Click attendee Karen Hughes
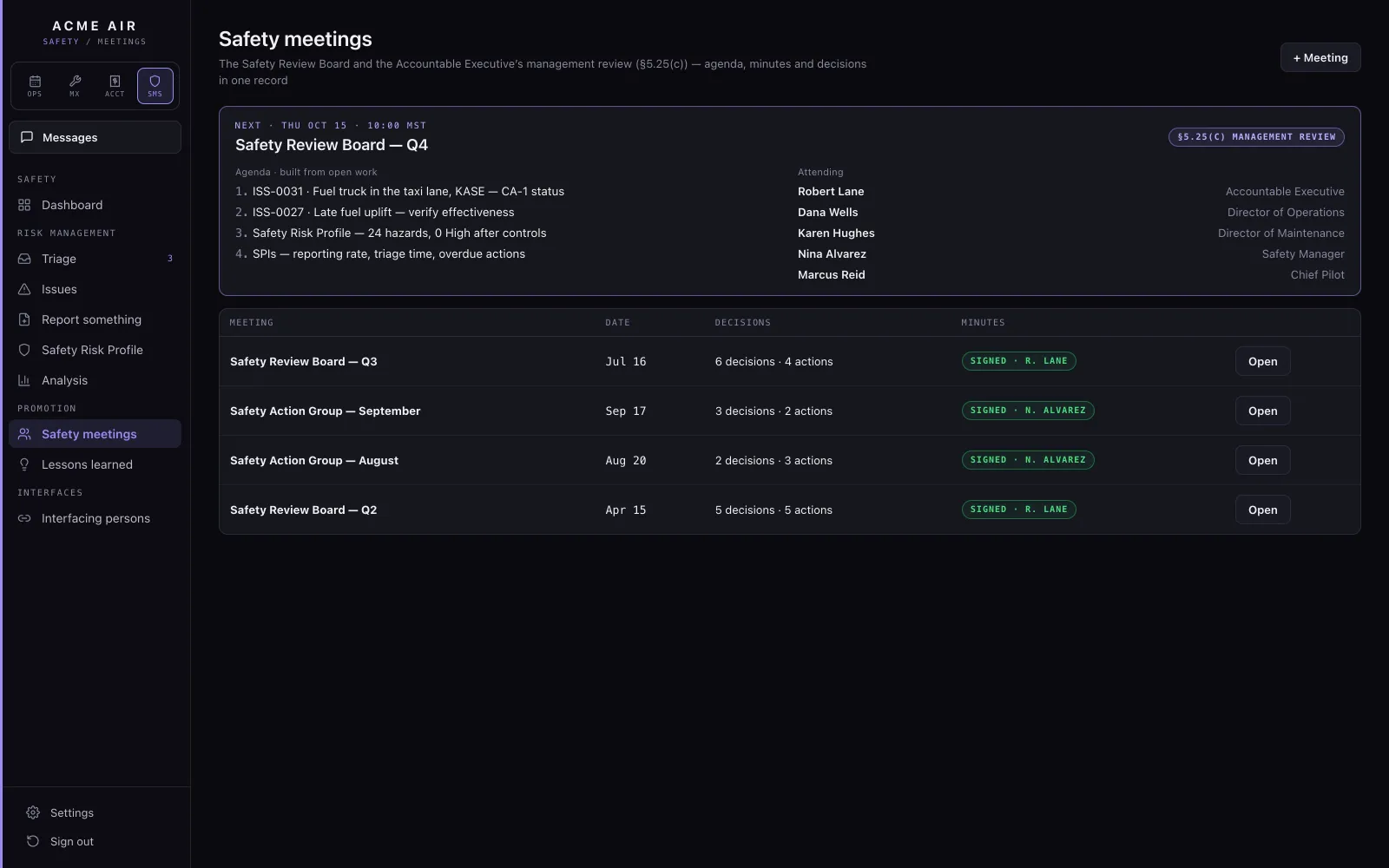This screenshot has height=868, width=1389. [x=836, y=233]
